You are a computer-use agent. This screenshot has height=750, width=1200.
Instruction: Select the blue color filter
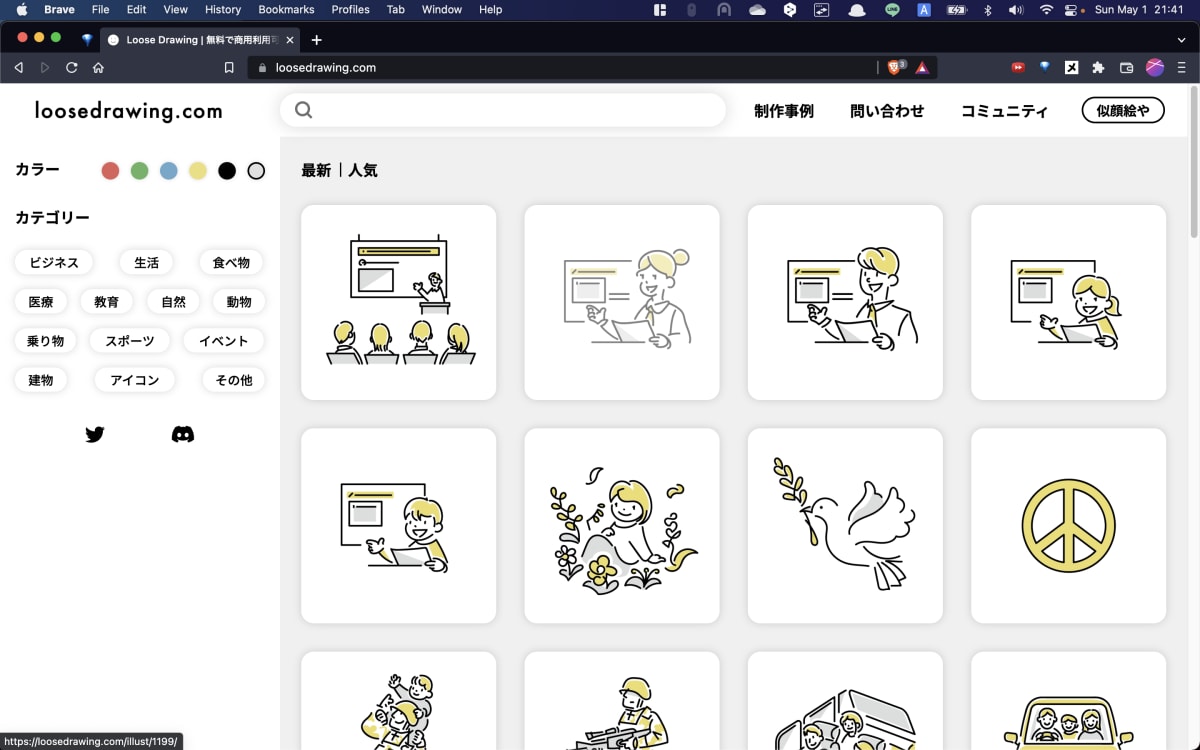point(168,171)
